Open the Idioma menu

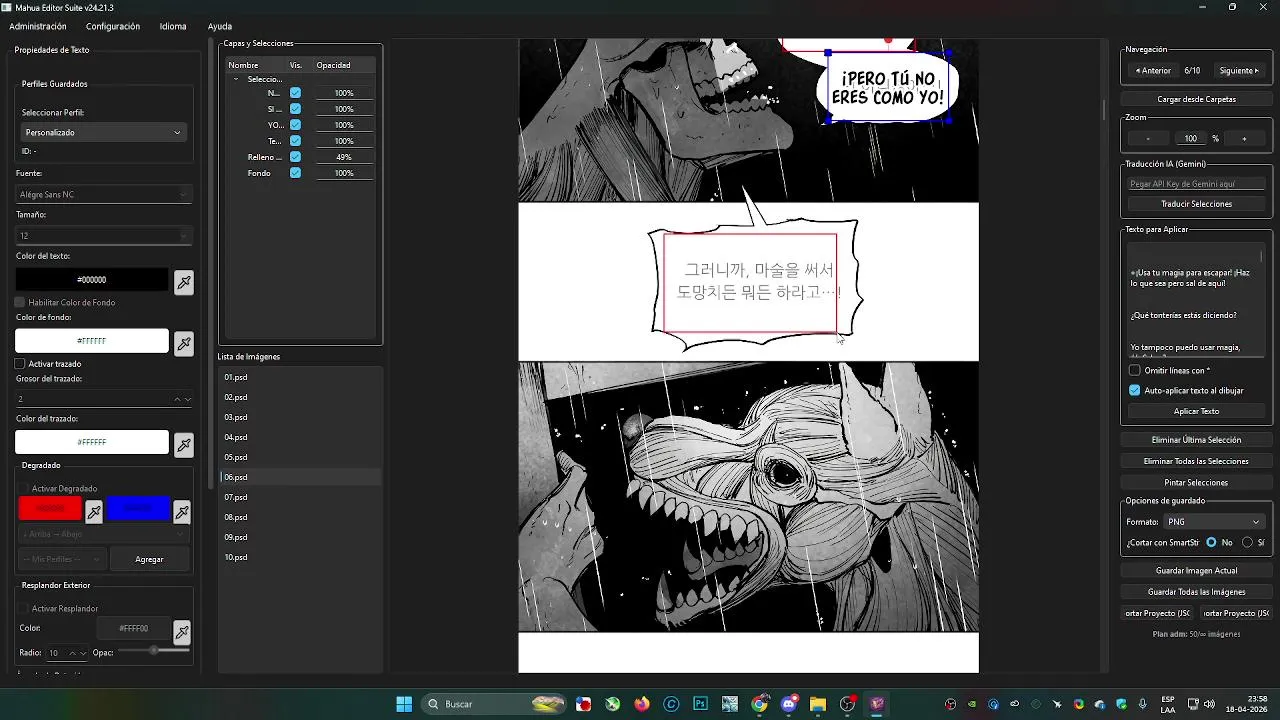173,26
